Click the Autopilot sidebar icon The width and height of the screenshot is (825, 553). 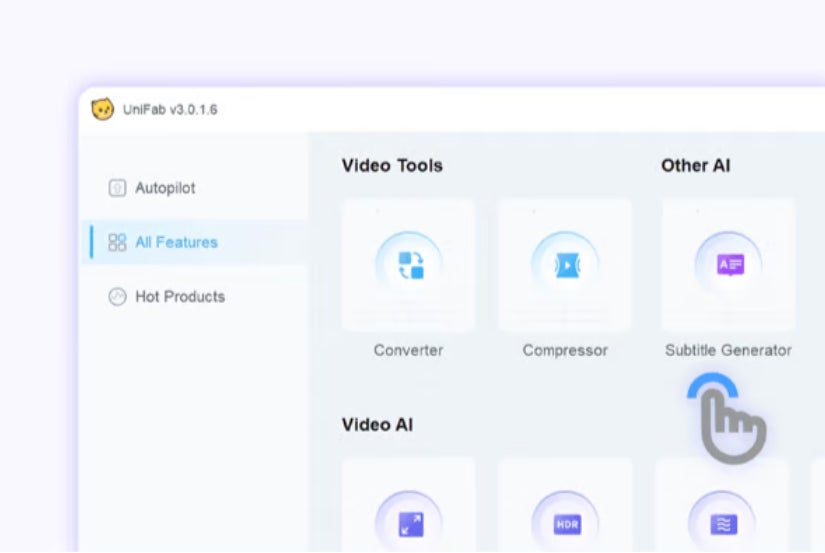coord(117,188)
